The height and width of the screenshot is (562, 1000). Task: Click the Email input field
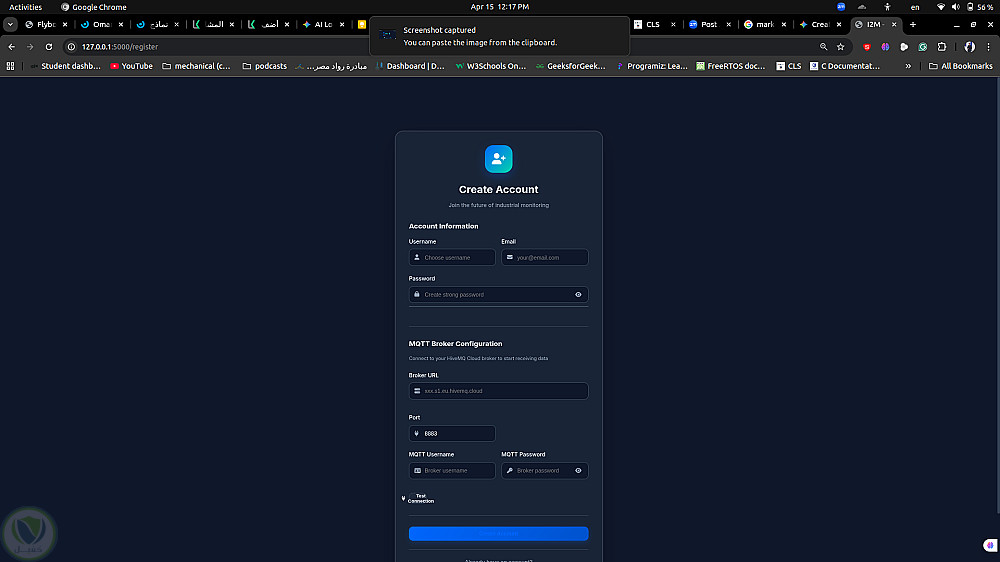click(545, 258)
